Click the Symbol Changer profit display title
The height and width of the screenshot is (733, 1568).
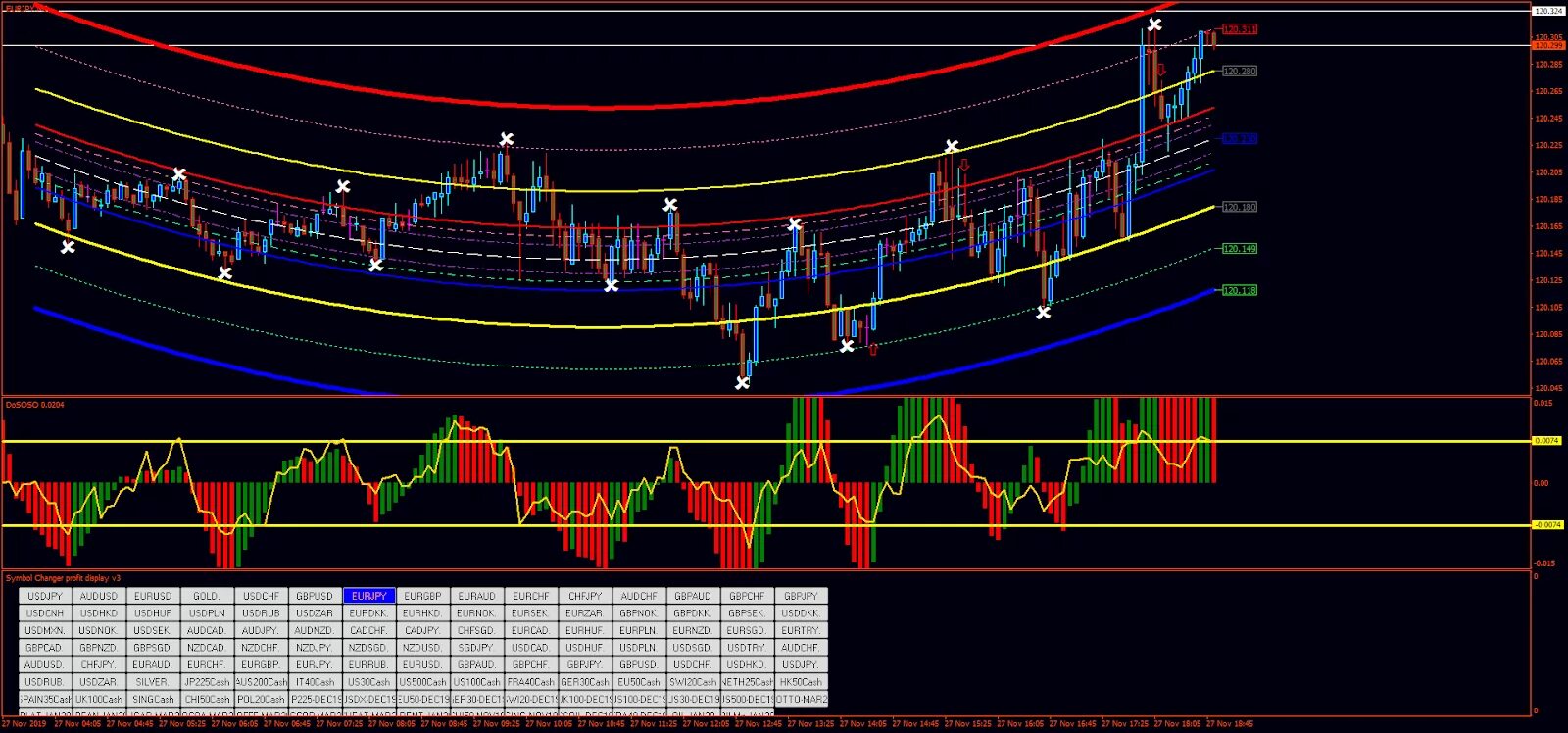[63, 578]
